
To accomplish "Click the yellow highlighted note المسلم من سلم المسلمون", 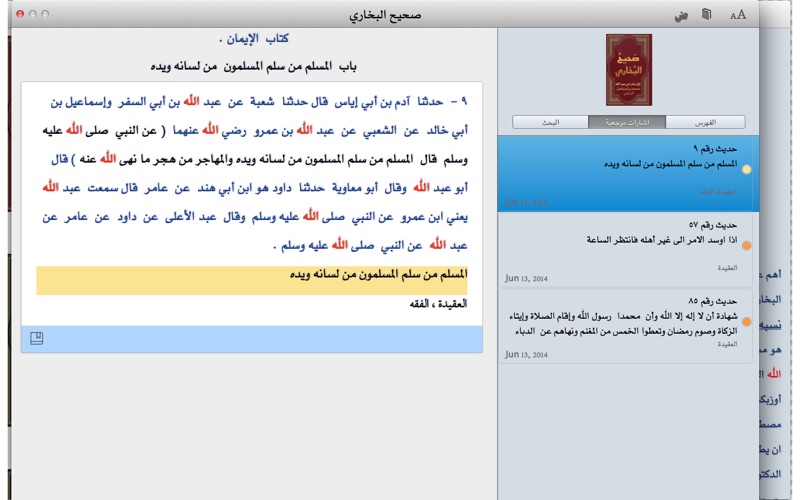I will click(252, 280).
